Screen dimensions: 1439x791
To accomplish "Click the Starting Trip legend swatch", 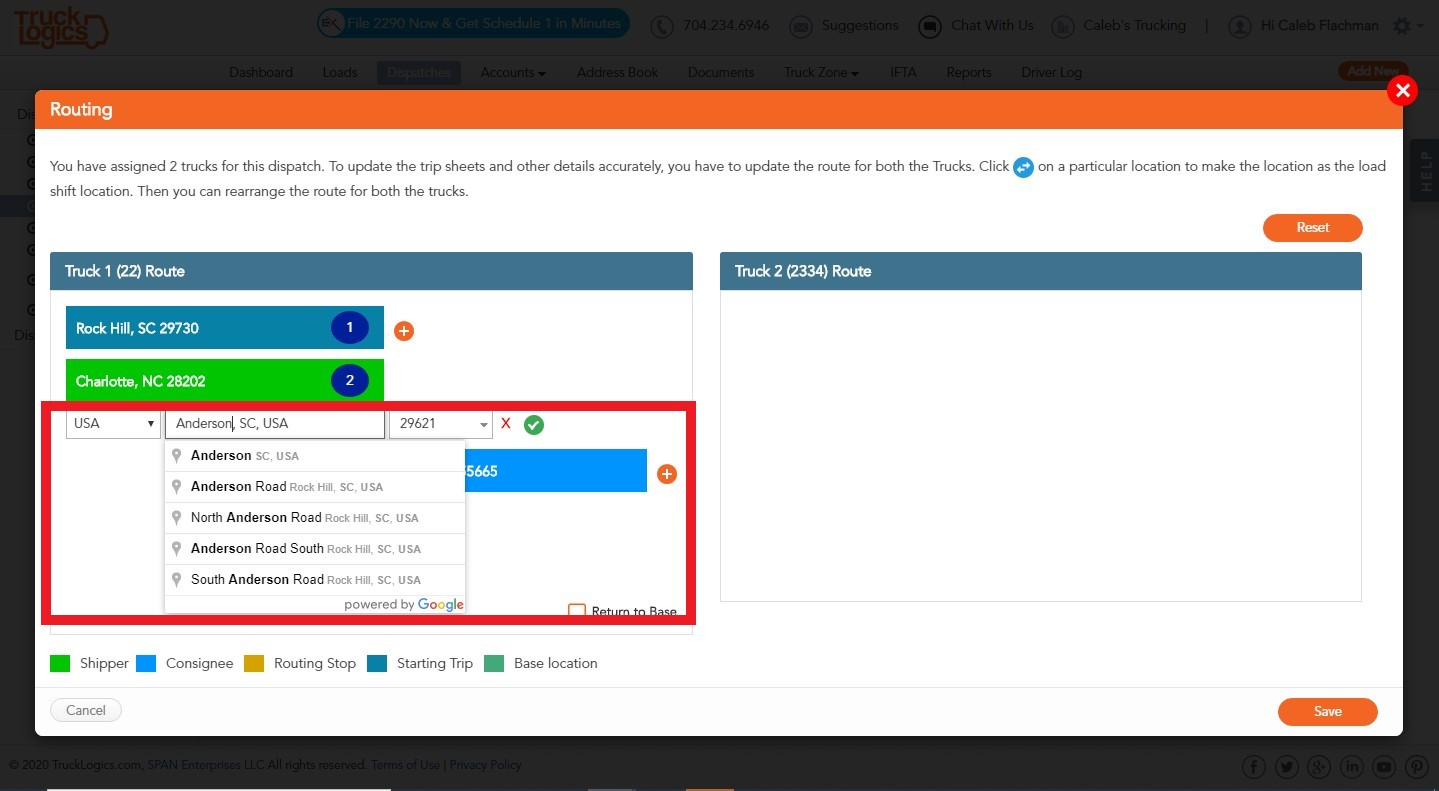I will [x=377, y=663].
